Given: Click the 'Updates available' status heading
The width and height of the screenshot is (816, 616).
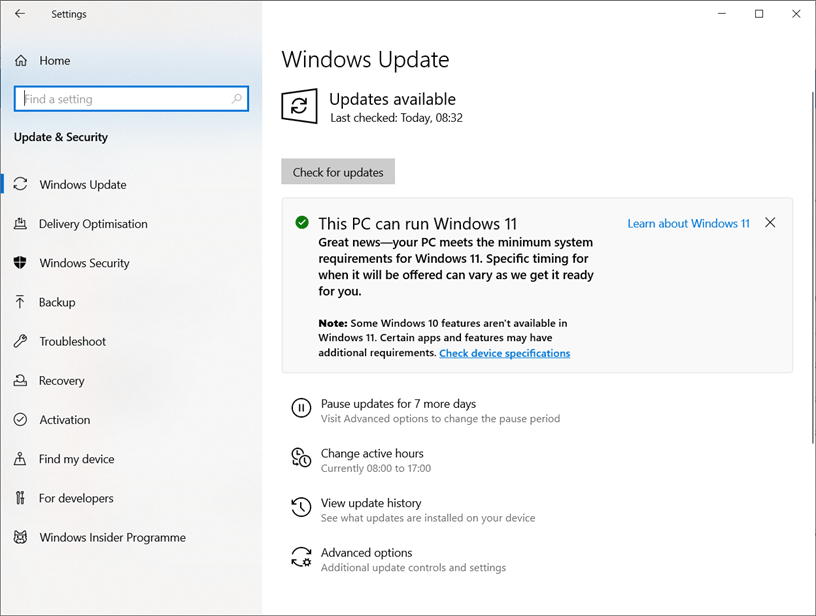Looking at the screenshot, I should click(392, 99).
